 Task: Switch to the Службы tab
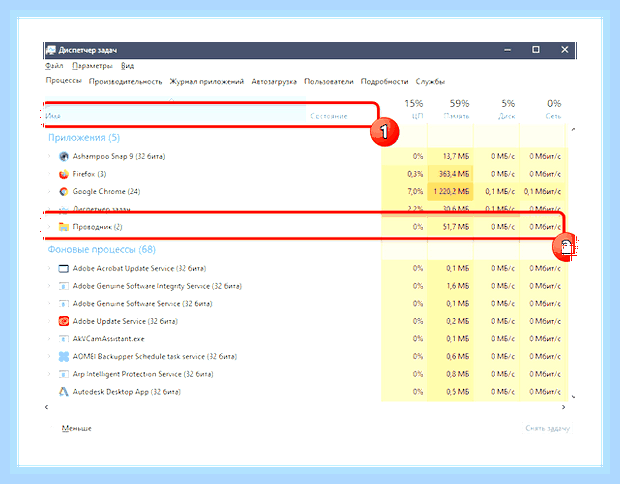pos(430,81)
